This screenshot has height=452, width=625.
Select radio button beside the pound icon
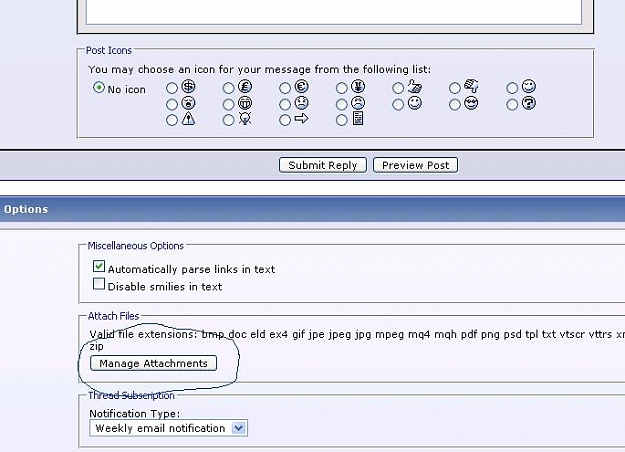228,88
